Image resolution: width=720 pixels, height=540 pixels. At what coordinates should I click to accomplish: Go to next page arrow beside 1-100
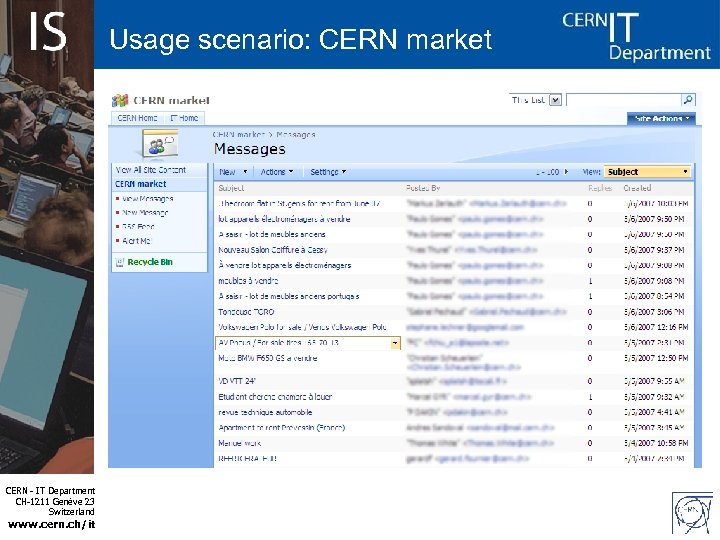pos(566,172)
